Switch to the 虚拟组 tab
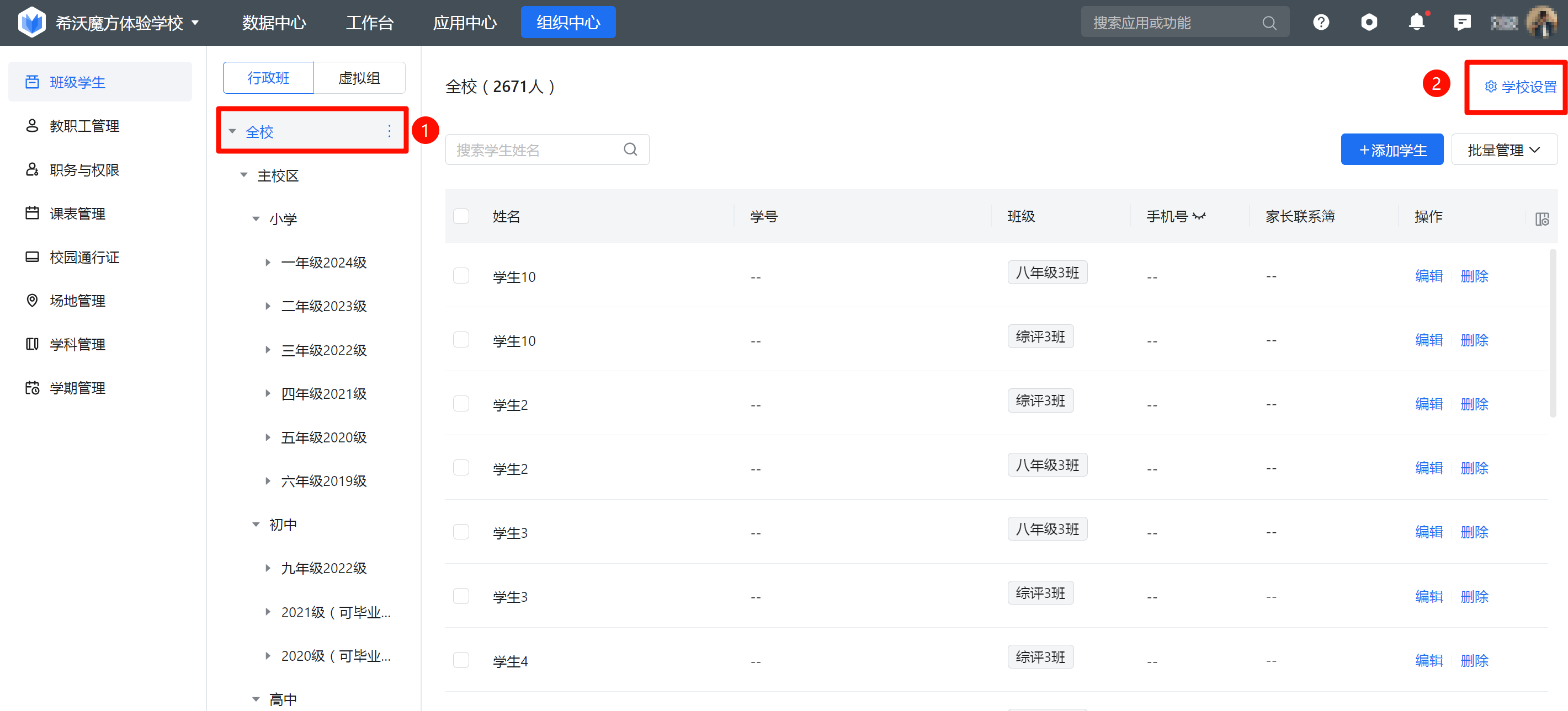The height and width of the screenshot is (711, 1568). click(x=359, y=78)
